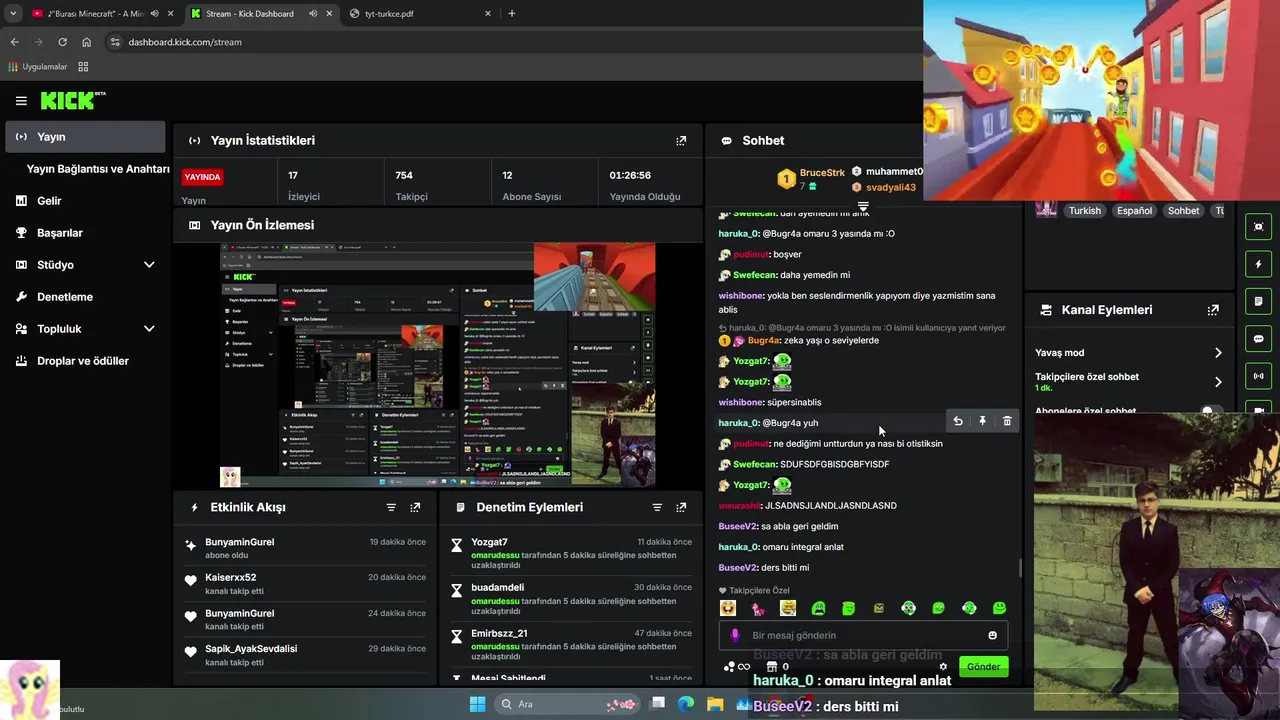1280x720 pixels.
Task: Click the BunyaminGurel abone oldu entry
Action: [305, 548]
